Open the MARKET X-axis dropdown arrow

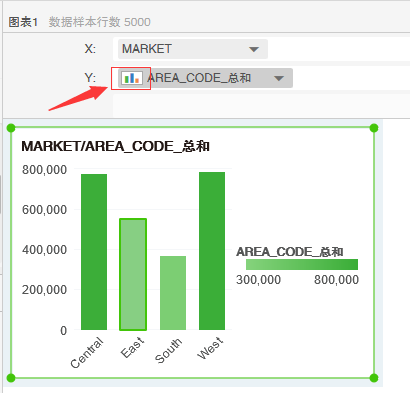pos(254,49)
